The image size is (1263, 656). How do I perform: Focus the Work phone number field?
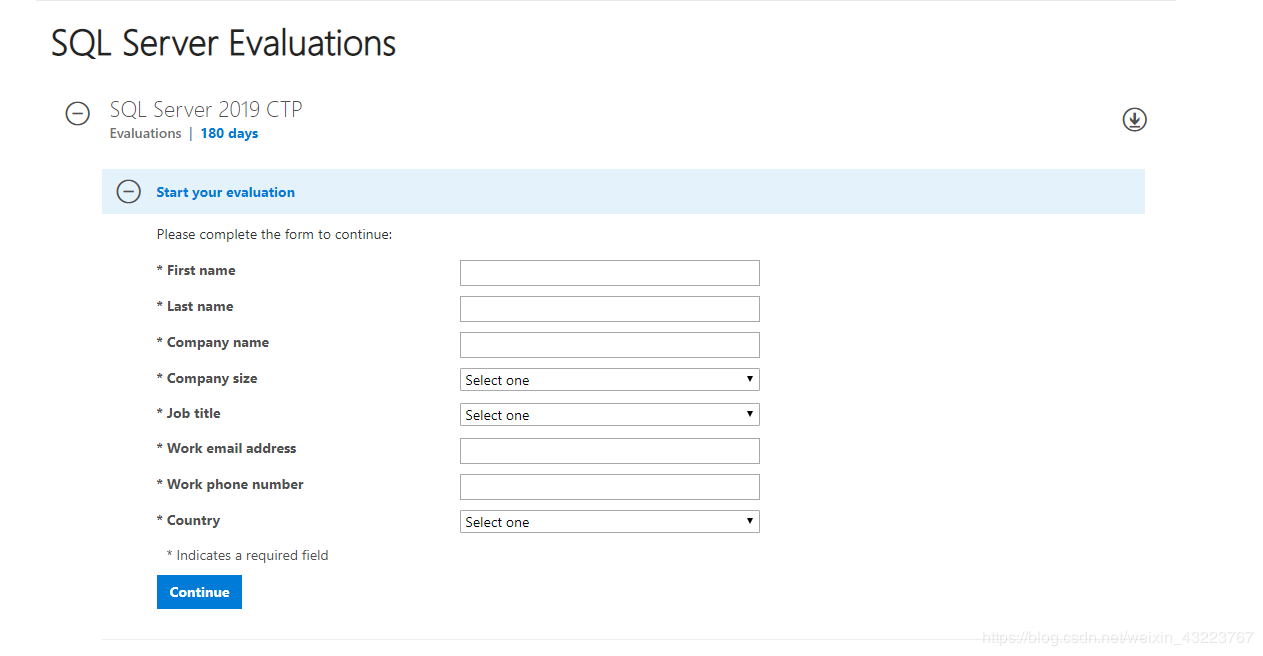pos(610,487)
